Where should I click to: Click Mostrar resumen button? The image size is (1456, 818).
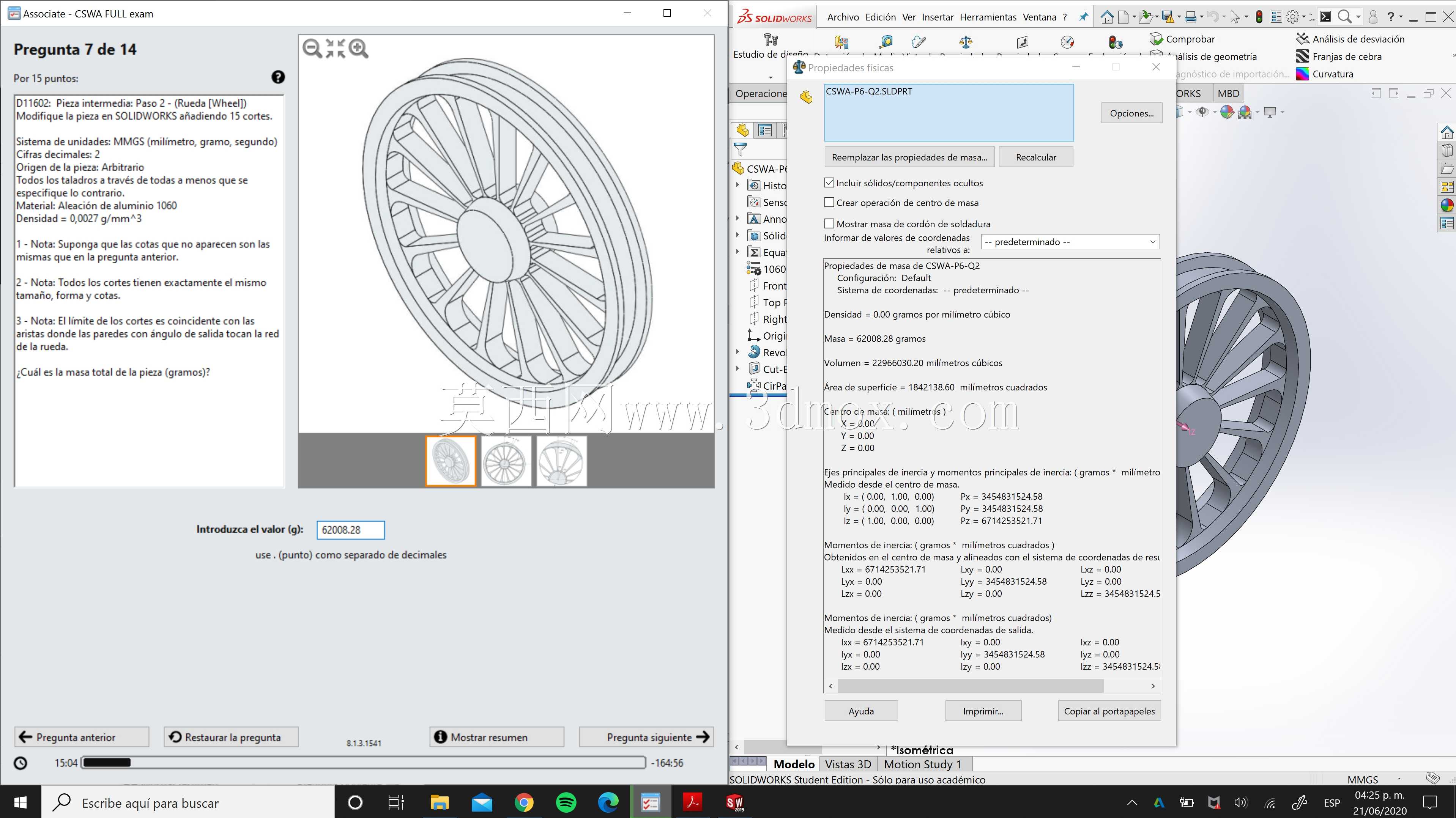click(x=497, y=737)
